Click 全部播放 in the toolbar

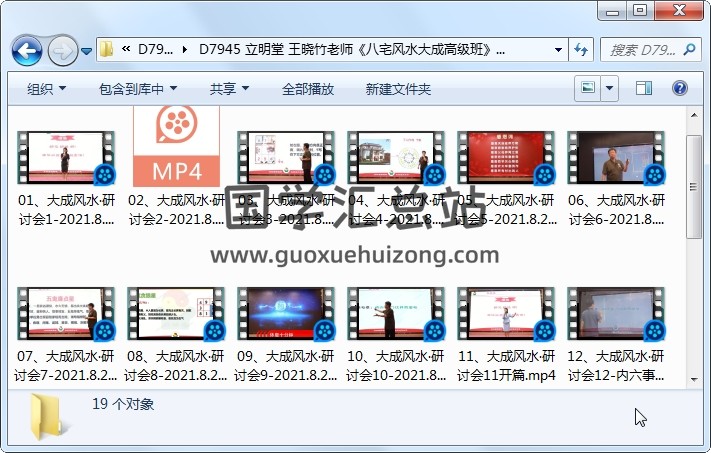[308, 89]
